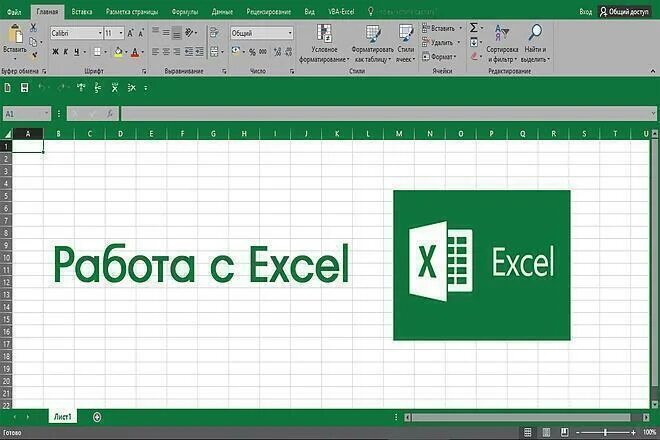660x440 pixels.
Task: Click the large Вставить paste clipboard icon
Action: 15,34
